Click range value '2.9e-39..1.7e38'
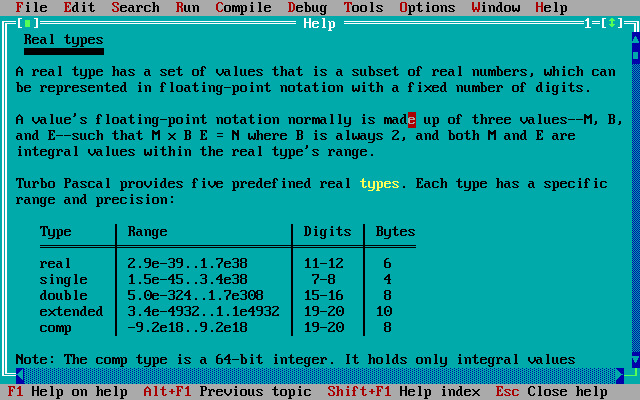Image resolution: width=640 pixels, height=400 pixels. [x=187, y=264]
